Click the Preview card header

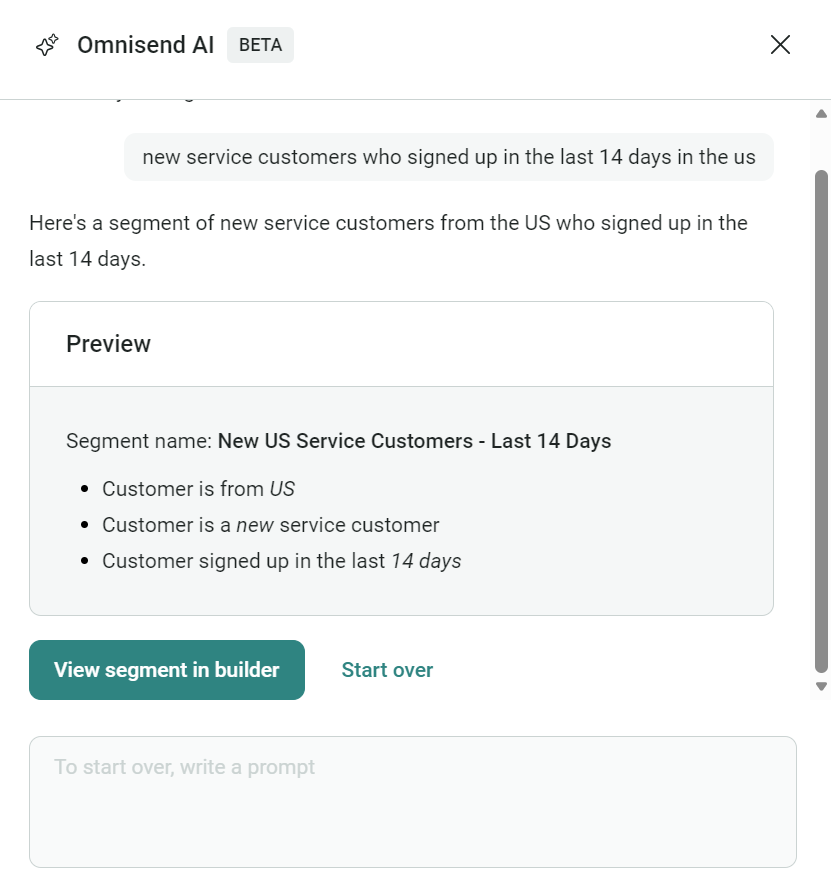click(108, 343)
